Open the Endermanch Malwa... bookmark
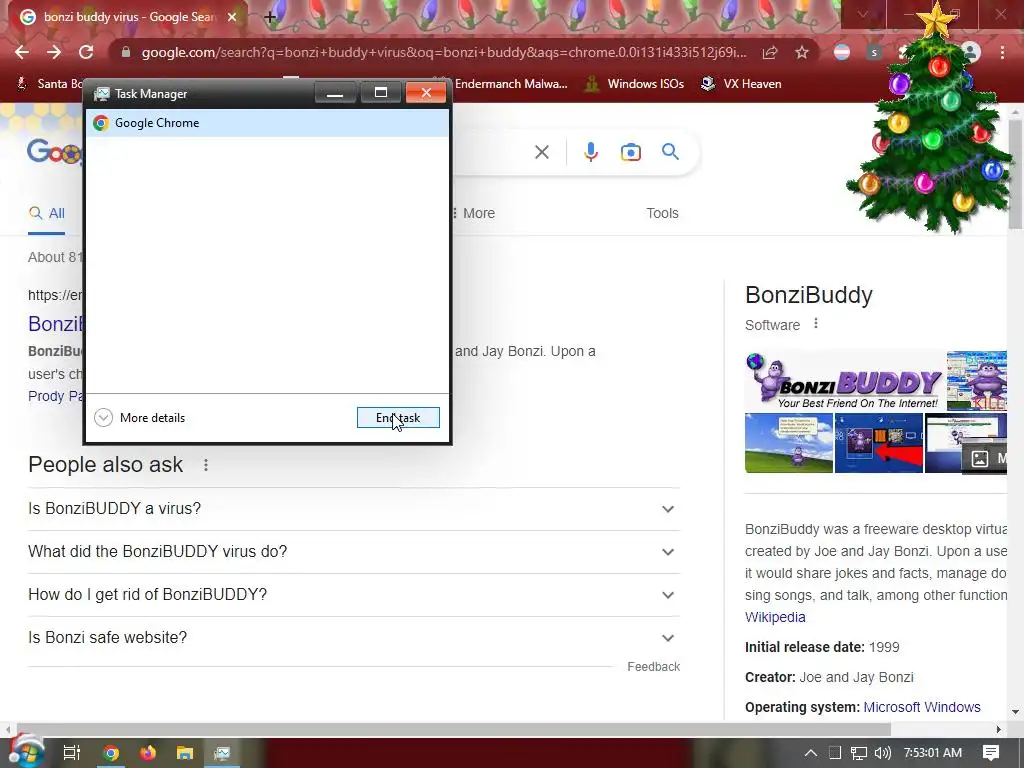The height and width of the screenshot is (768, 1024). point(509,84)
